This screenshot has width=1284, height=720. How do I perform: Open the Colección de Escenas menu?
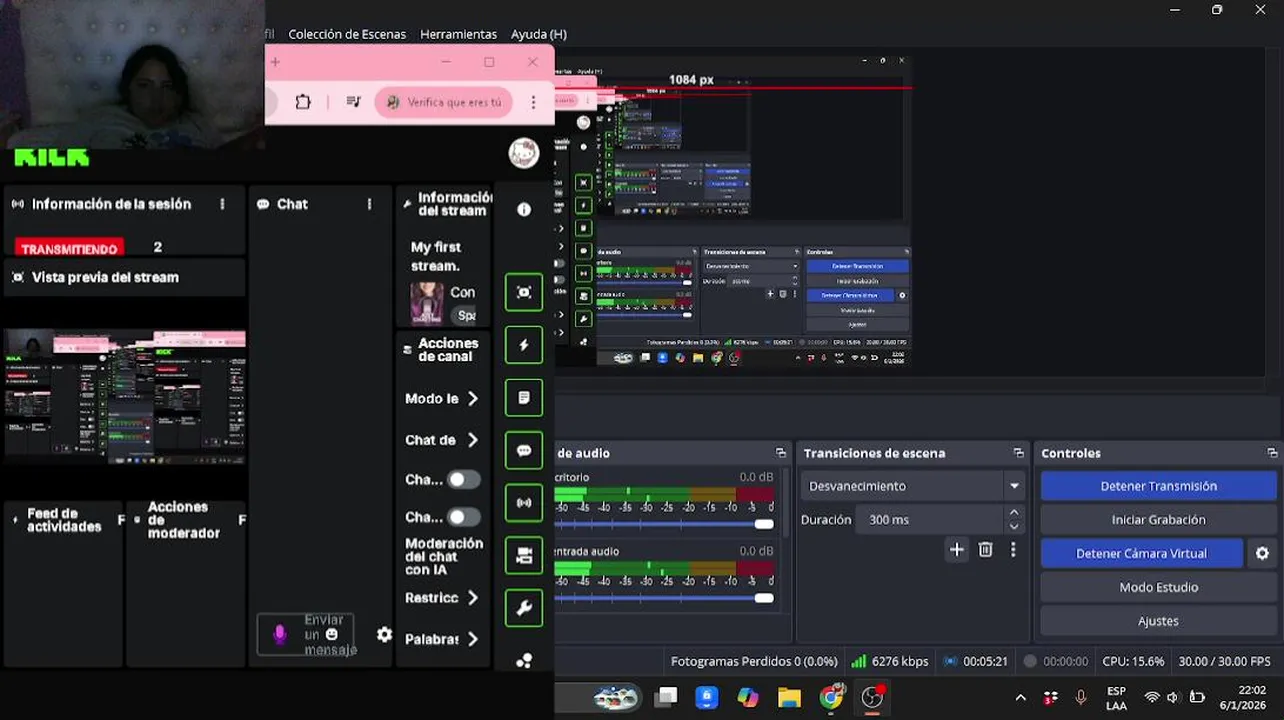[347, 34]
